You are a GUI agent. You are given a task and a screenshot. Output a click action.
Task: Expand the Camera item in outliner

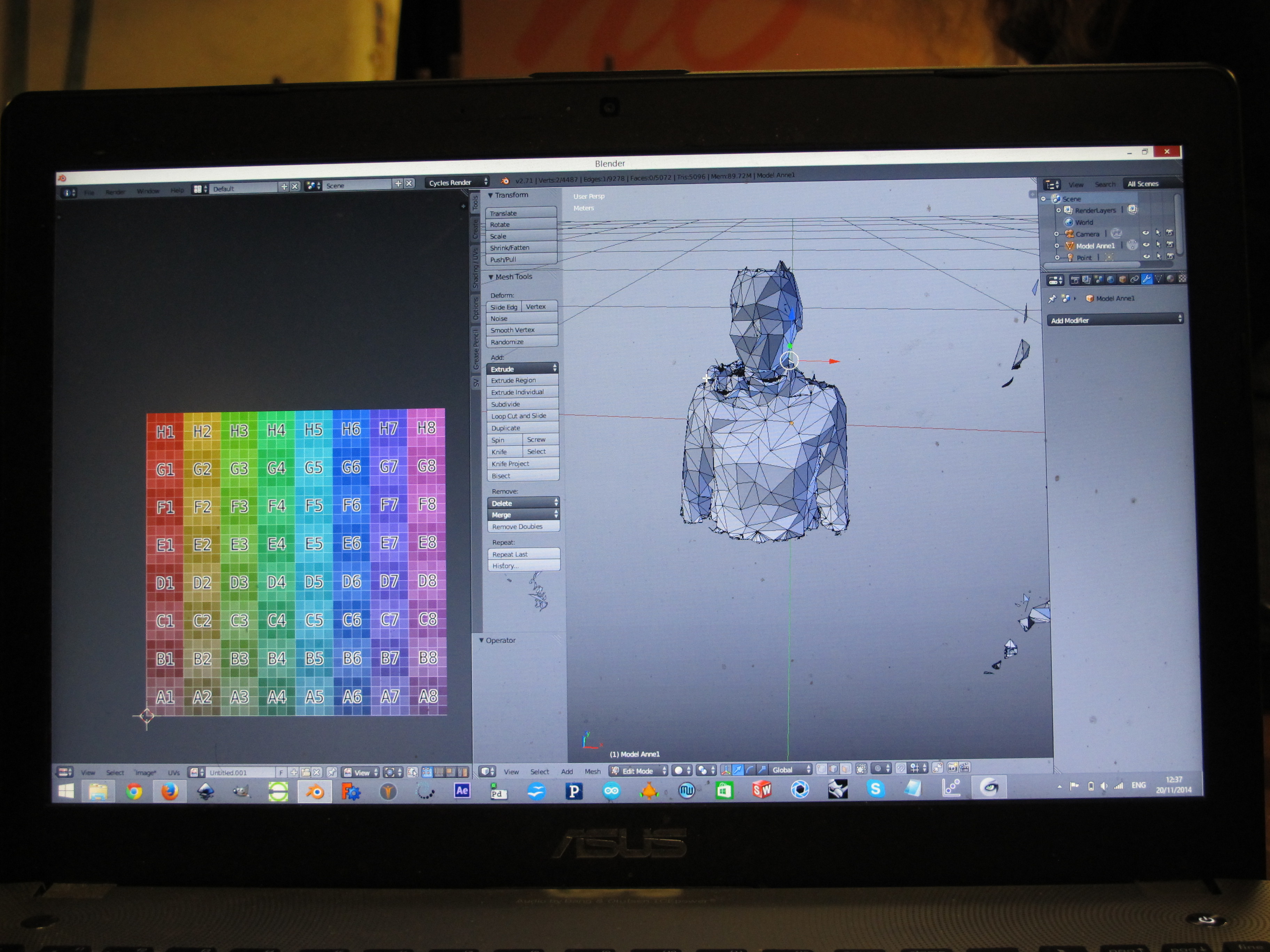1057,234
